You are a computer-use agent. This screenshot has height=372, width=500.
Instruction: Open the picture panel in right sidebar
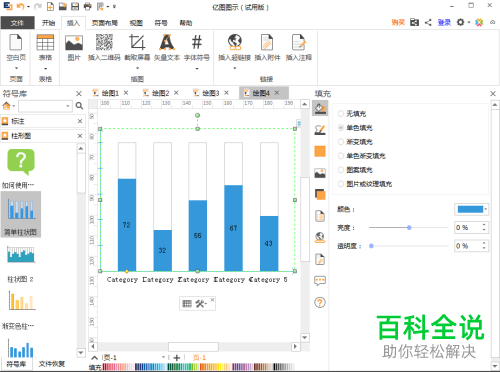click(x=320, y=173)
